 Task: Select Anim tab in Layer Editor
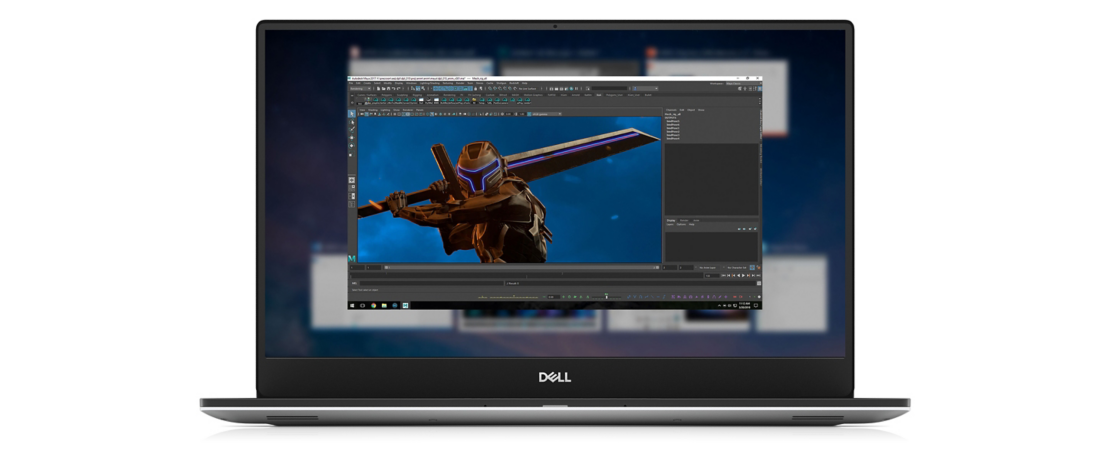[x=697, y=220]
